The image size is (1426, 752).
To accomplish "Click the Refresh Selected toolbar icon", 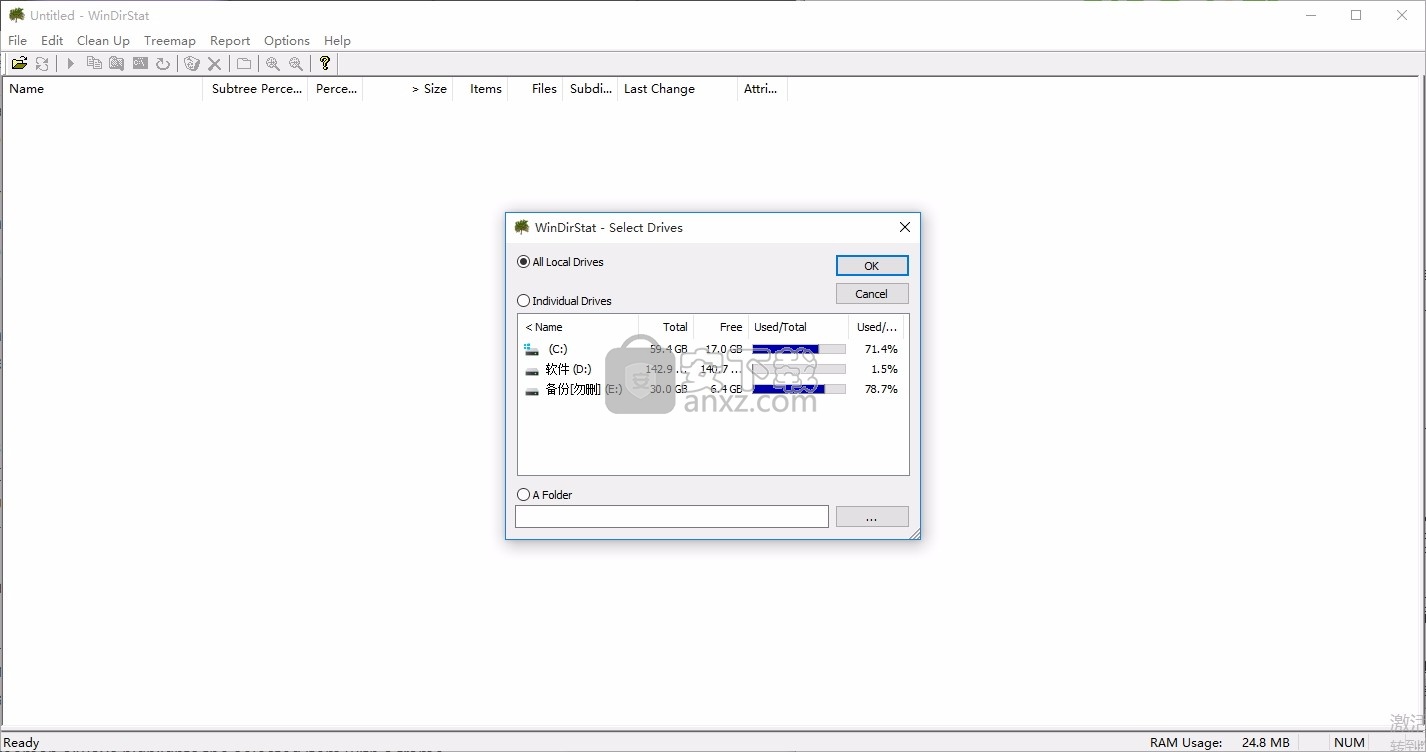I will [x=163, y=63].
